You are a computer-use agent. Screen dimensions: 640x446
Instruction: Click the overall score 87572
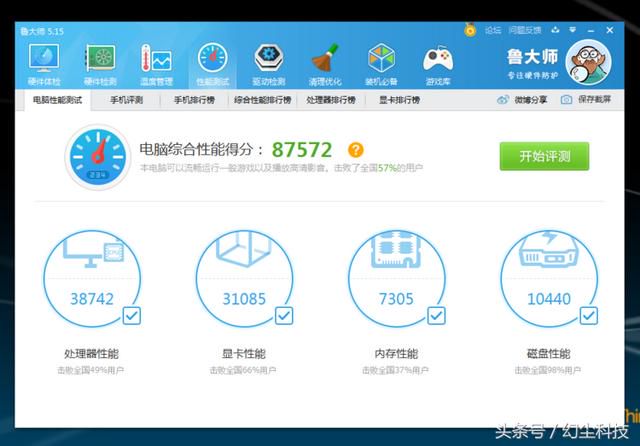(302, 150)
